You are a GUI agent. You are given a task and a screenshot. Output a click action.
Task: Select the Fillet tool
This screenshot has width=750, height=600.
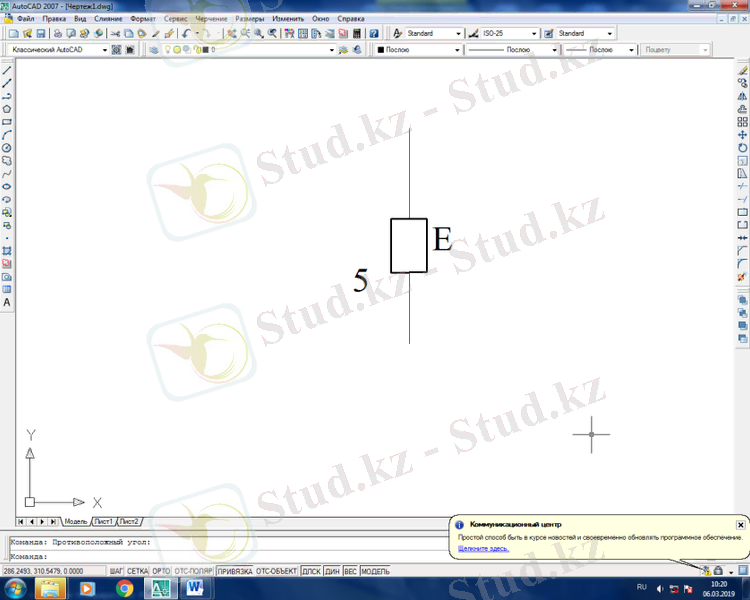click(x=742, y=264)
